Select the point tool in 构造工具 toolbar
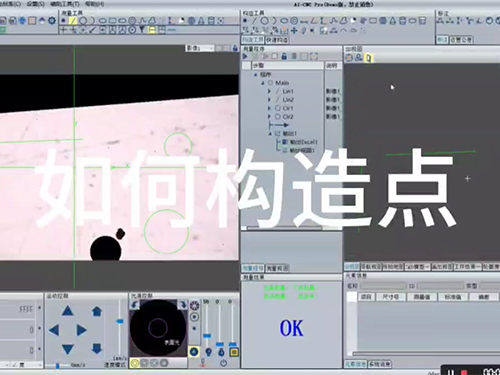This screenshot has width=500, height=375. coord(245,21)
